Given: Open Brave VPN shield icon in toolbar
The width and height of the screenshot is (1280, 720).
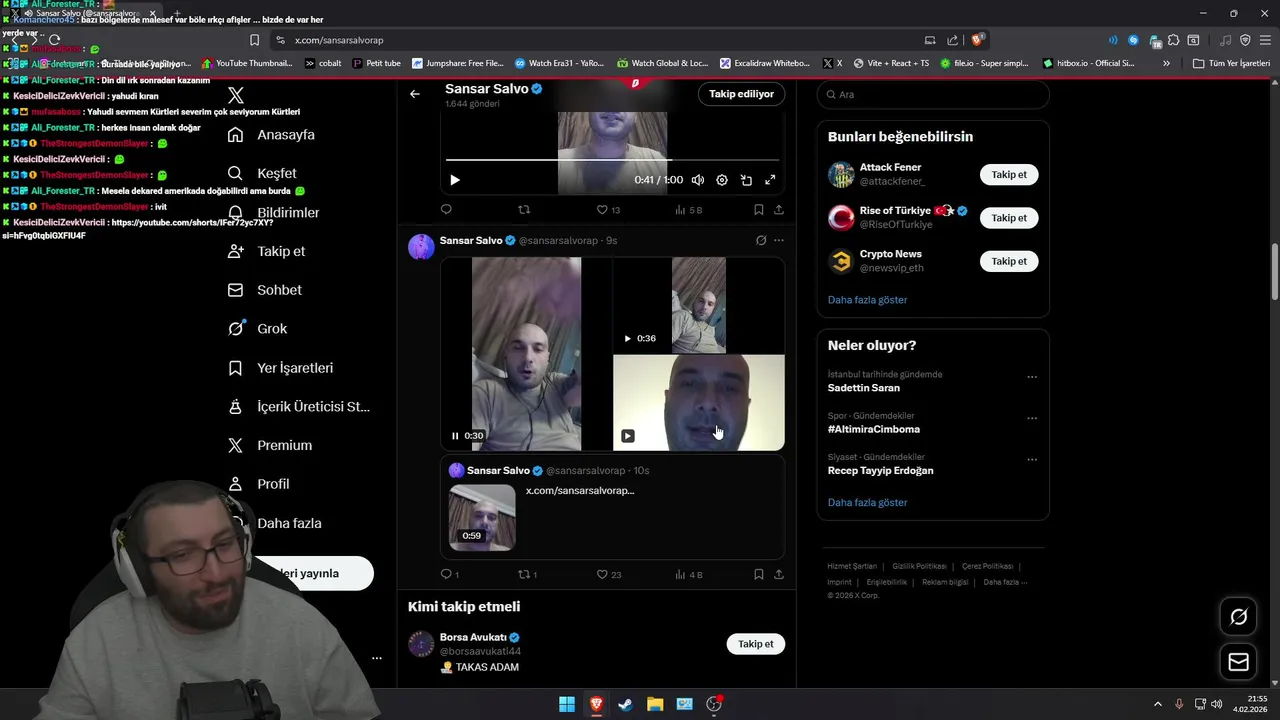Looking at the screenshot, I should 1245,40.
